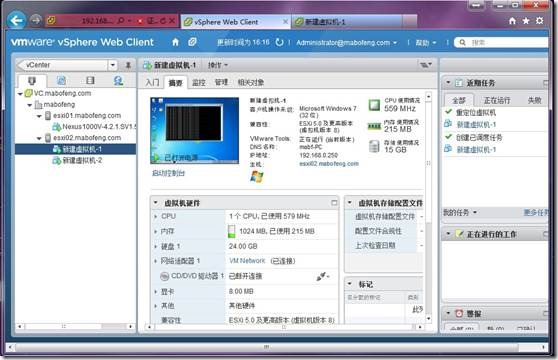The height and width of the screenshot is (360, 558).
Task: Collapse the 标记 panel
Action: pyautogui.click(x=350, y=284)
